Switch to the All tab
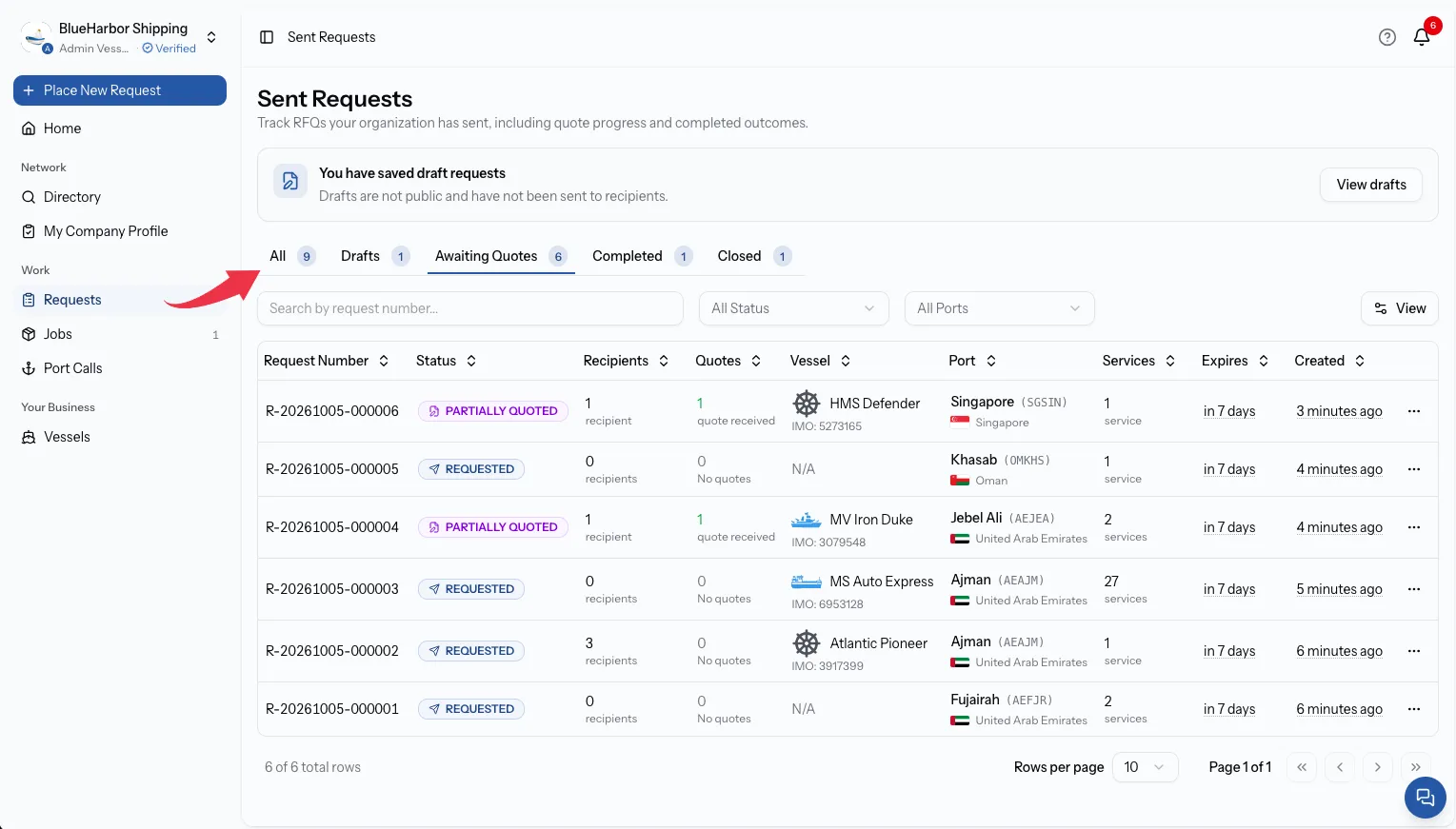 [291, 256]
